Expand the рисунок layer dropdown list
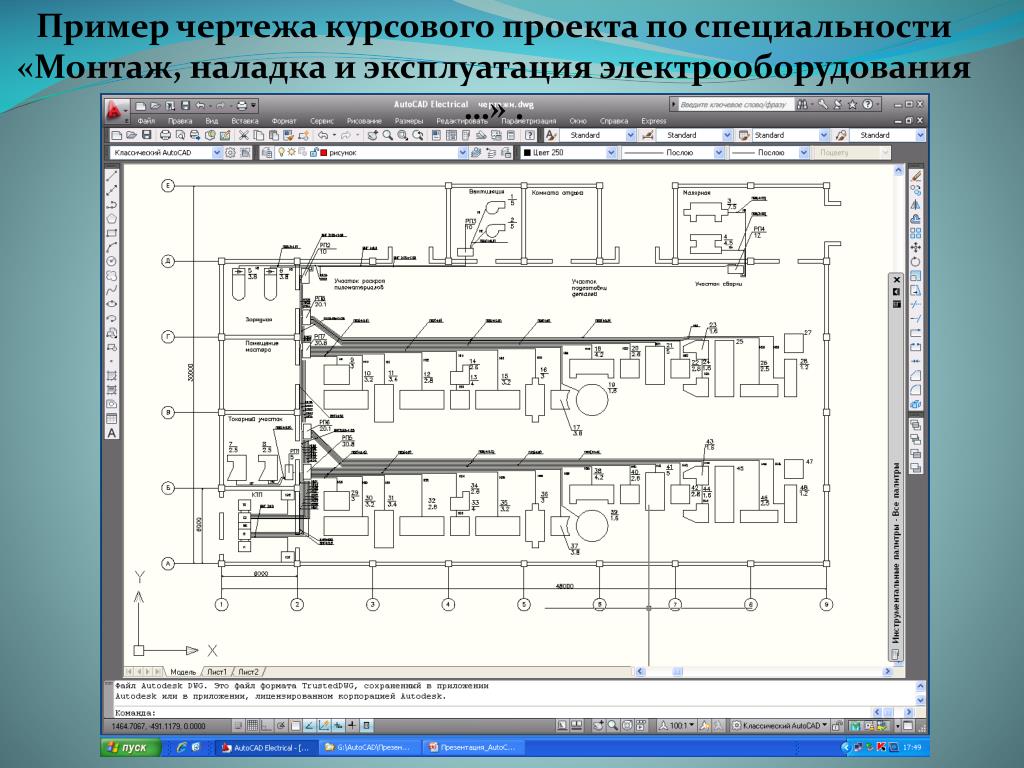This screenshot has width=1024, height=768. [462, 152]
